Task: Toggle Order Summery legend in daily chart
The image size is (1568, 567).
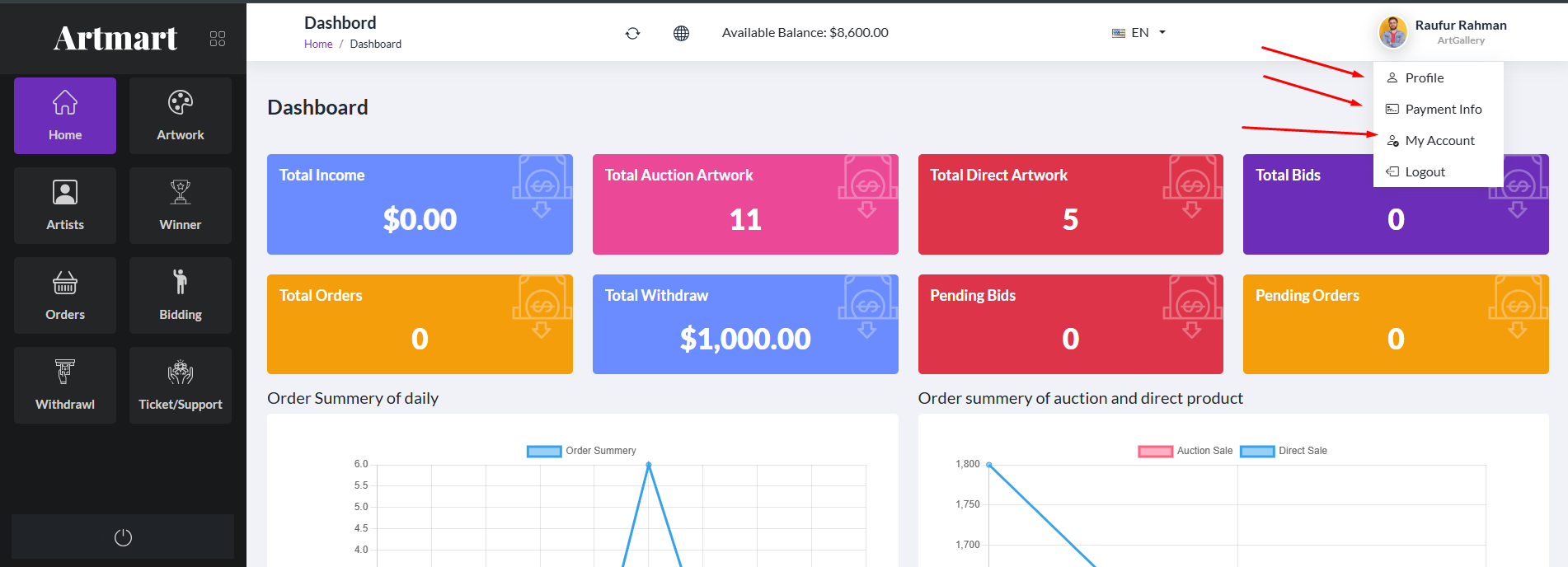Action: (581, 451)
